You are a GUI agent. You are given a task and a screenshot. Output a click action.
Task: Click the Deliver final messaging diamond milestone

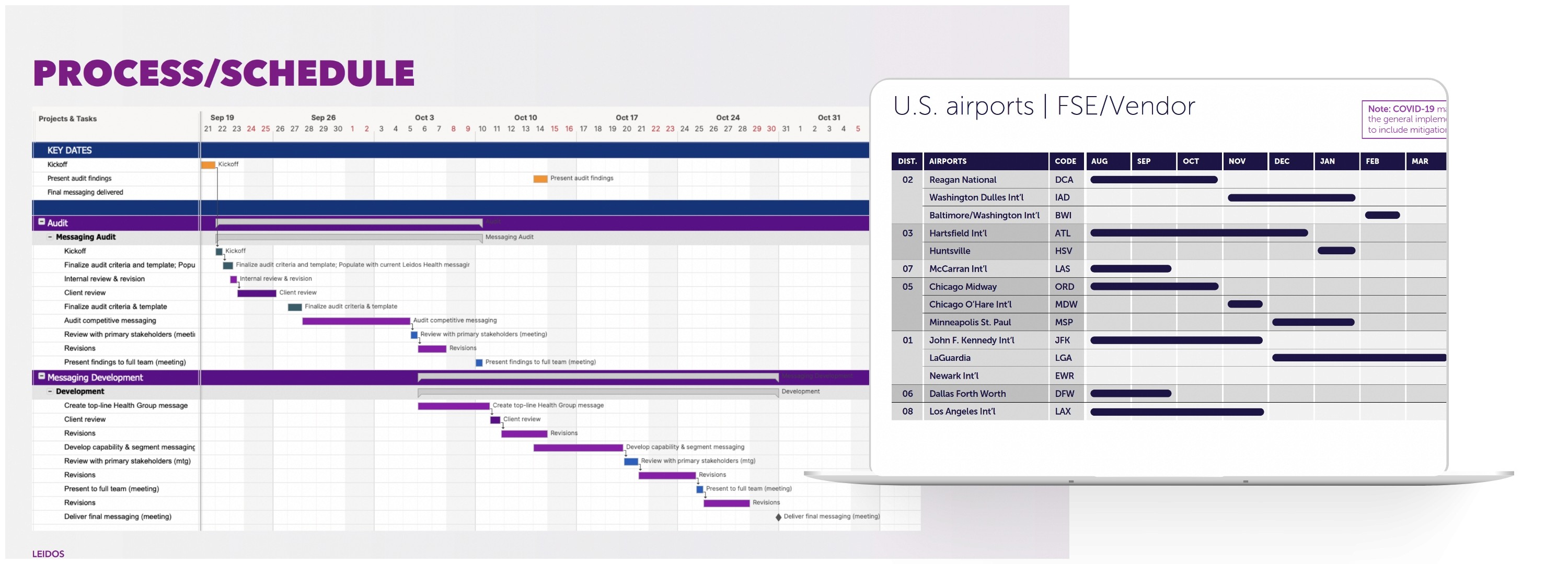[x=778, y=517]
